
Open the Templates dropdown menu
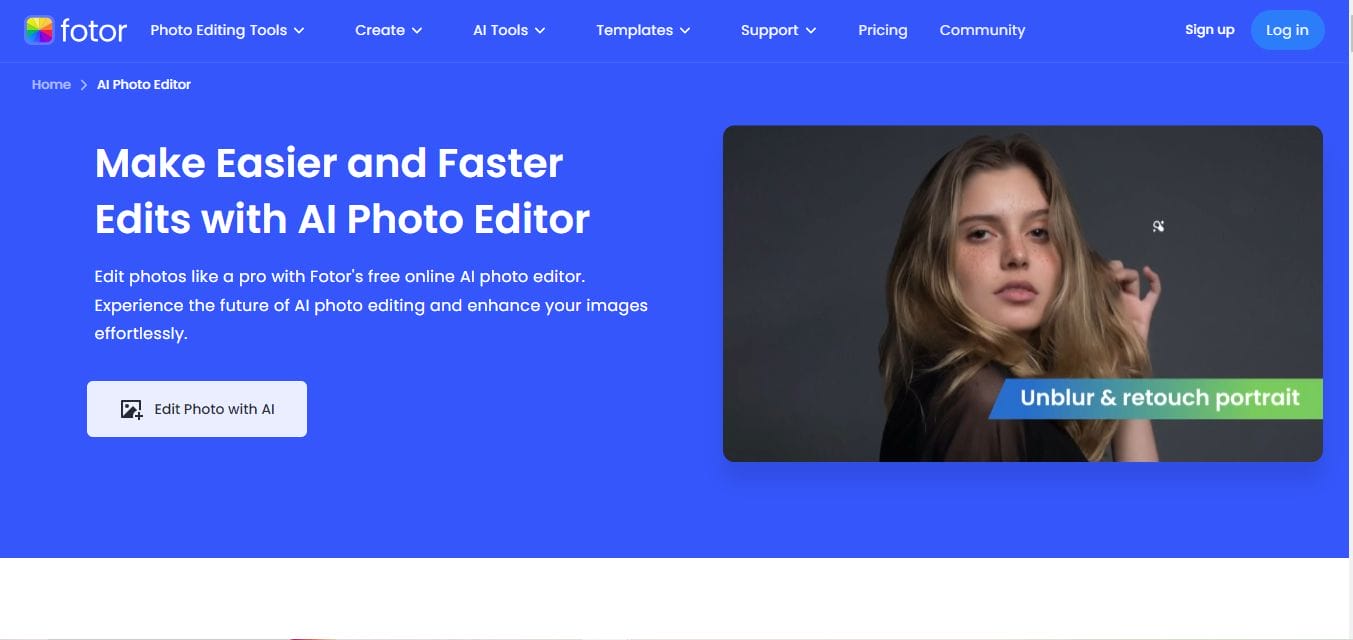643,30
